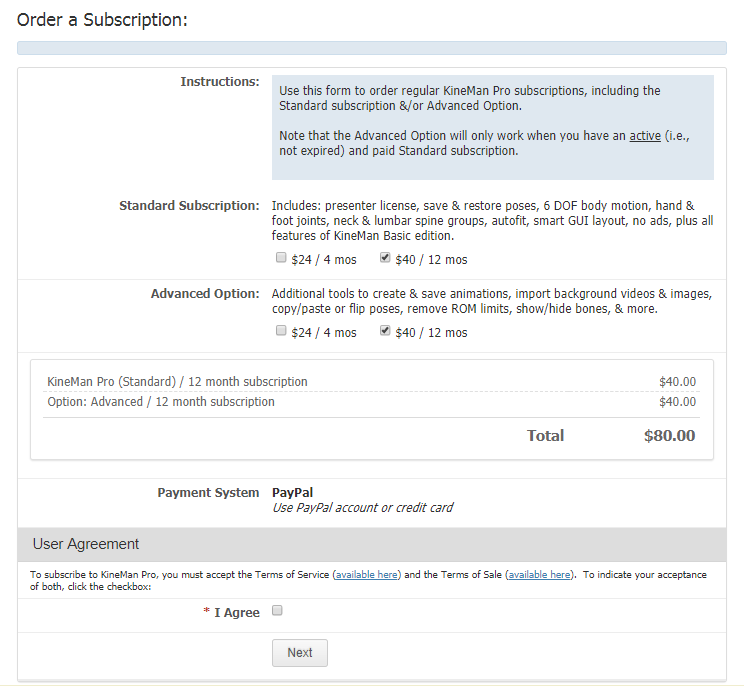Check Advanced Option $24 / 4 mos box

click(281, 330)
